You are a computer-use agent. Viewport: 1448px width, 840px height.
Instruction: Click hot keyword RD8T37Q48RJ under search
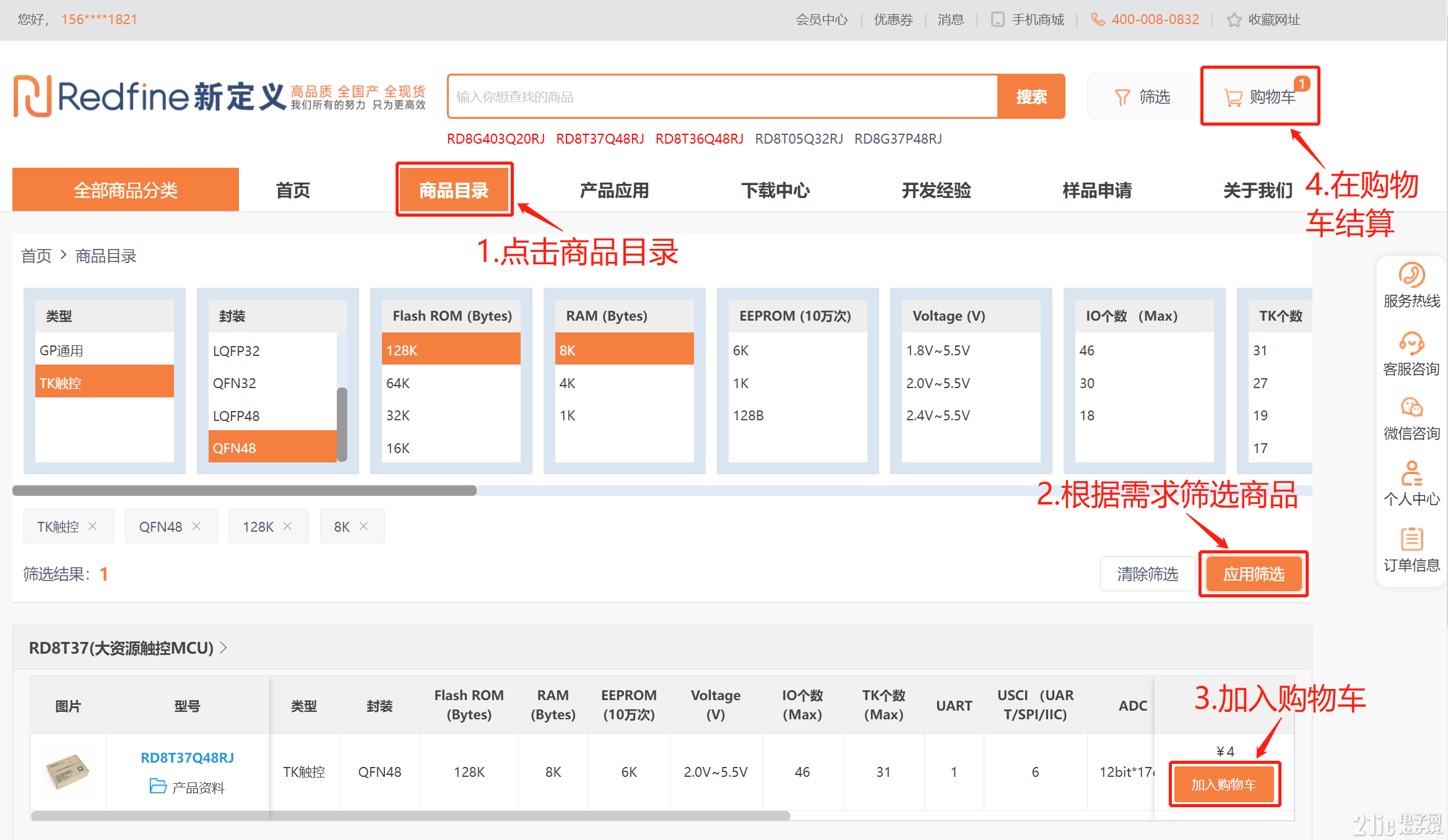600,139
